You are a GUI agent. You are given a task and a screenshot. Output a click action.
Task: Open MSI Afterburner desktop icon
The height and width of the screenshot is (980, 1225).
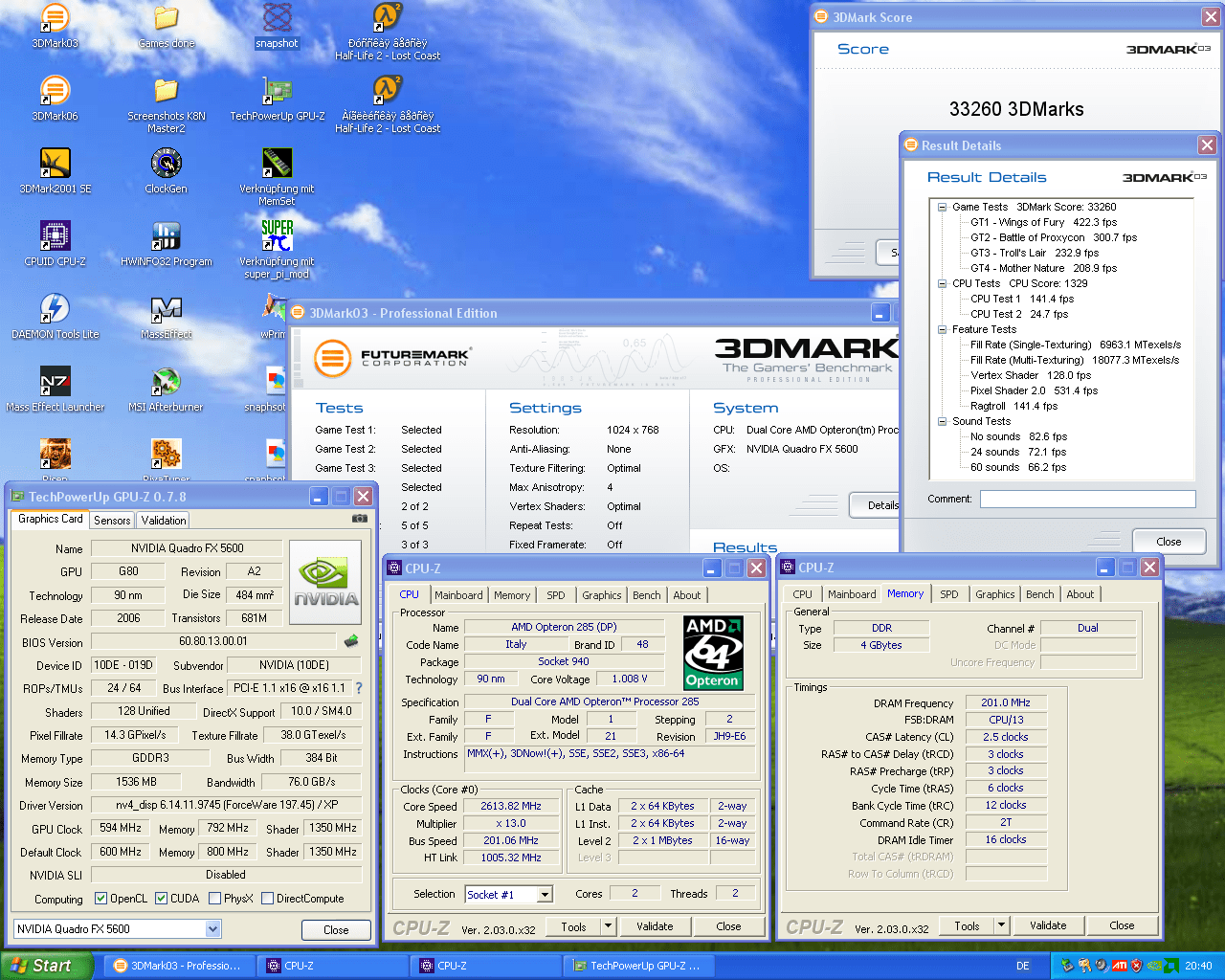tap(166, 389)
